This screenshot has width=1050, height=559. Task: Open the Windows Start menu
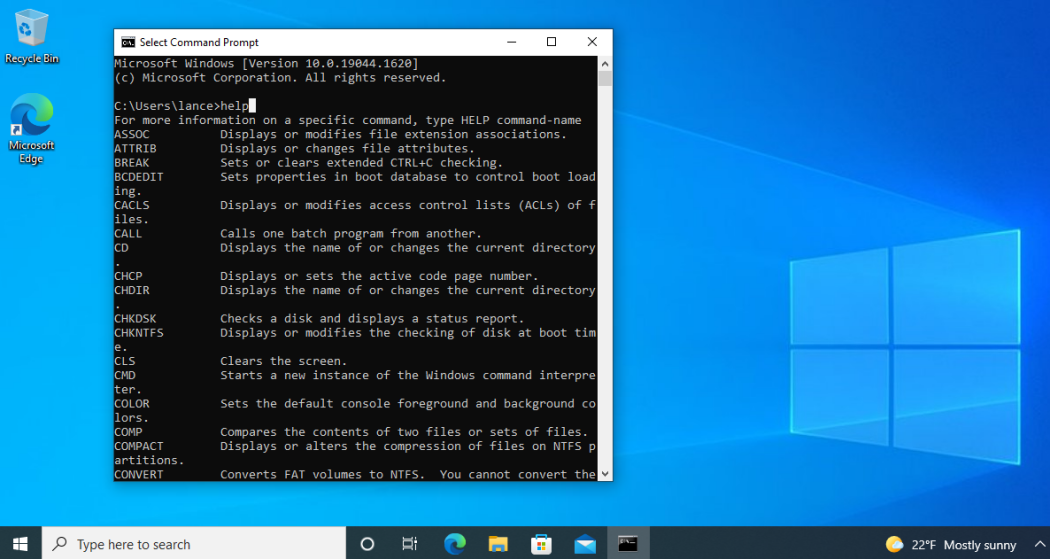[x=20, y=544]
